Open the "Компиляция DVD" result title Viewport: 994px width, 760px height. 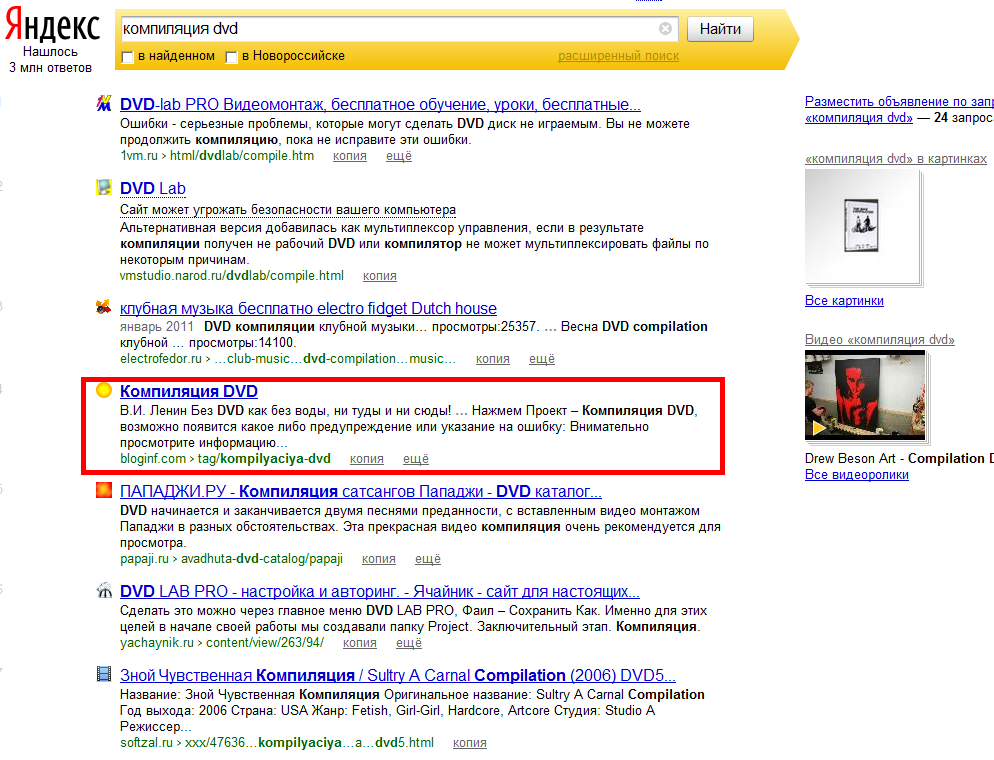tap(188, 392)
